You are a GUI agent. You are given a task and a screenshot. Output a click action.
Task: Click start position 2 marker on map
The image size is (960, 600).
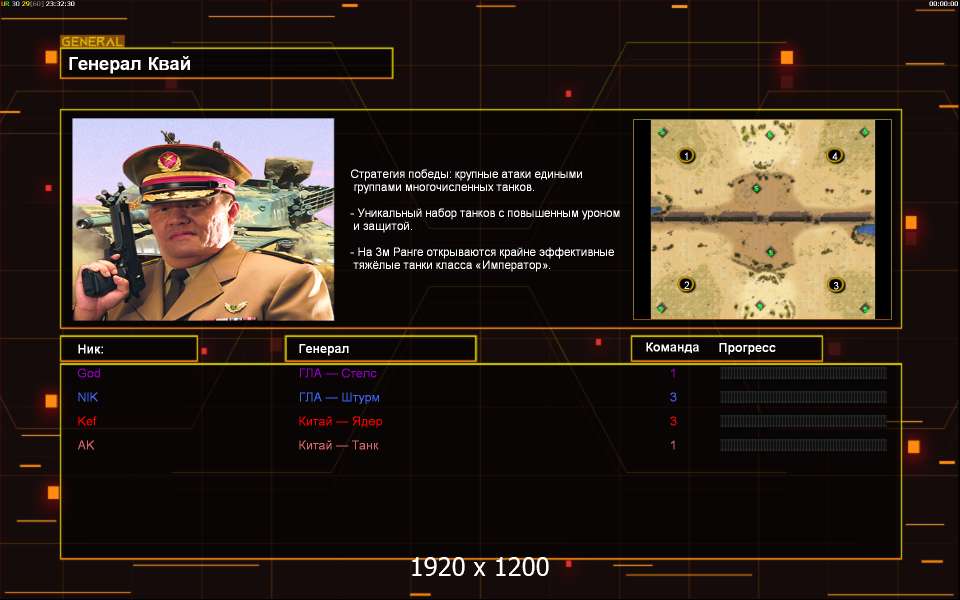[686, 284]
